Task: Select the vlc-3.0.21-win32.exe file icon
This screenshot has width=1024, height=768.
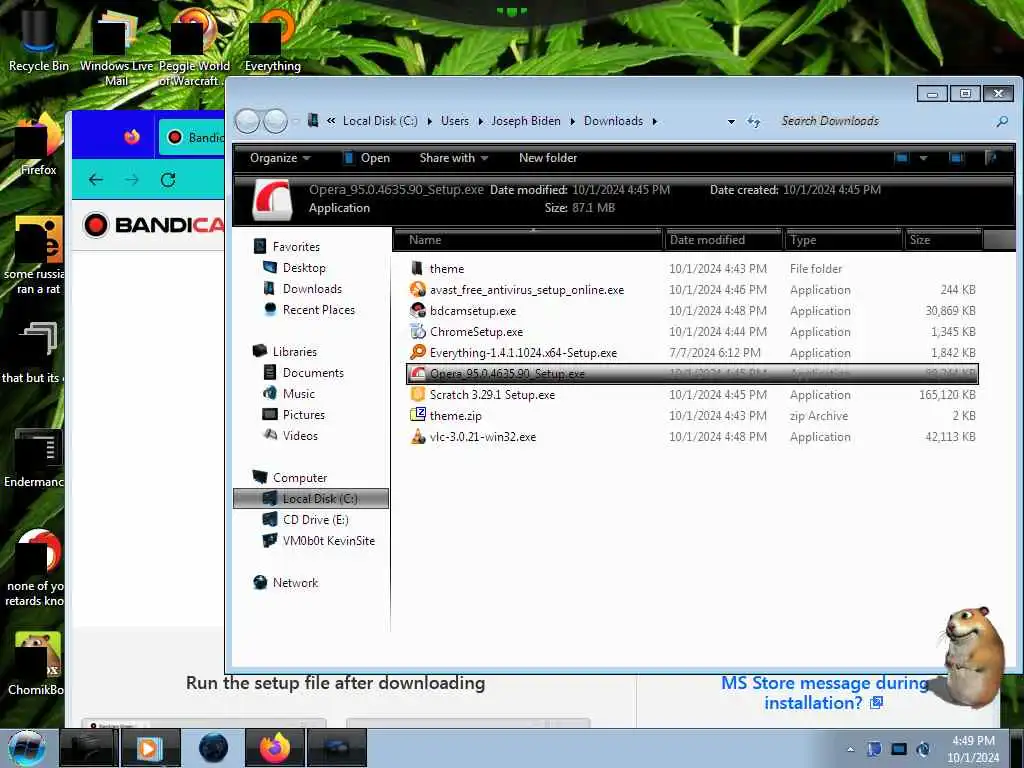Action: pyautogui.click(x=418, y=436)
